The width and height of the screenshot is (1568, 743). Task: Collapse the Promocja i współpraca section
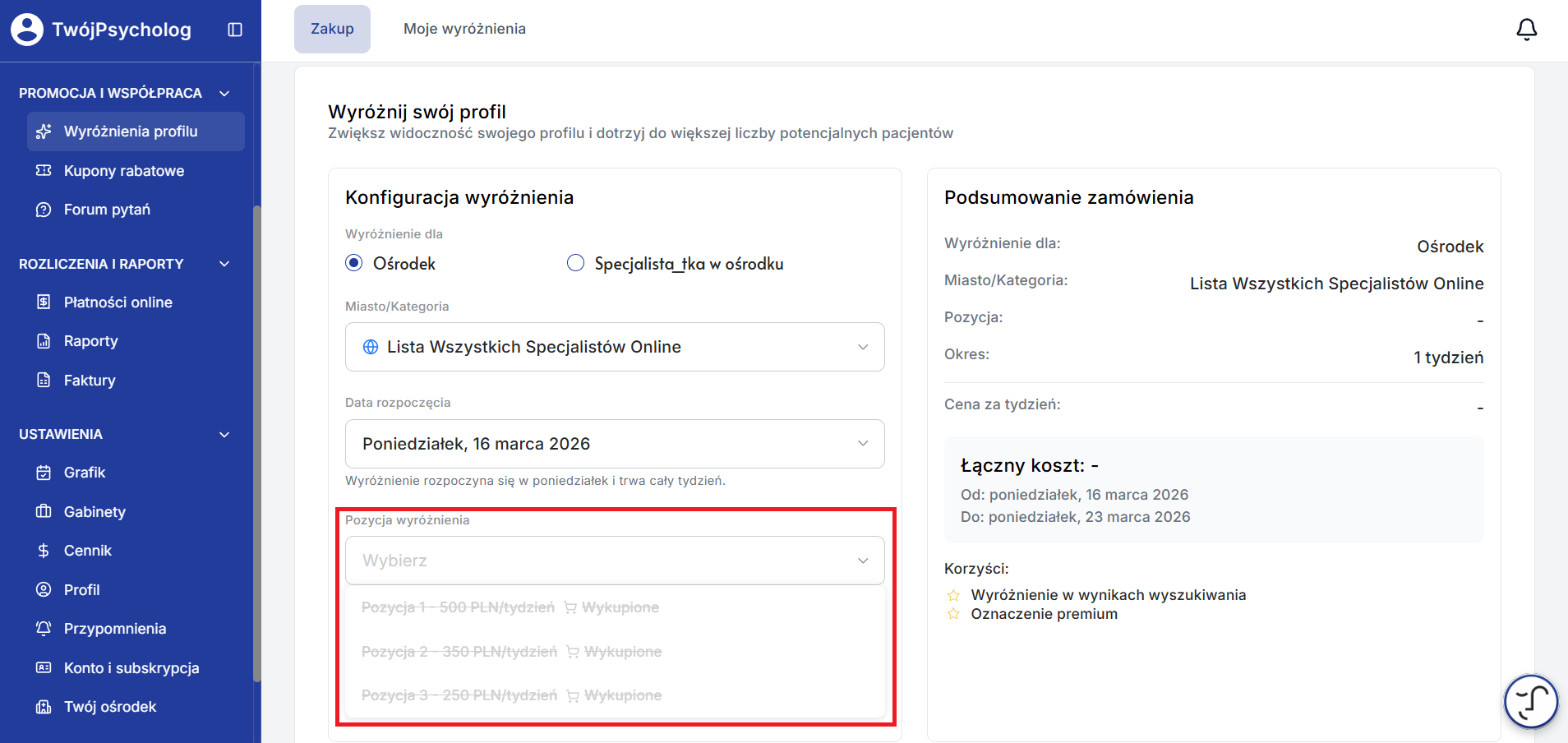pos(224,94)
